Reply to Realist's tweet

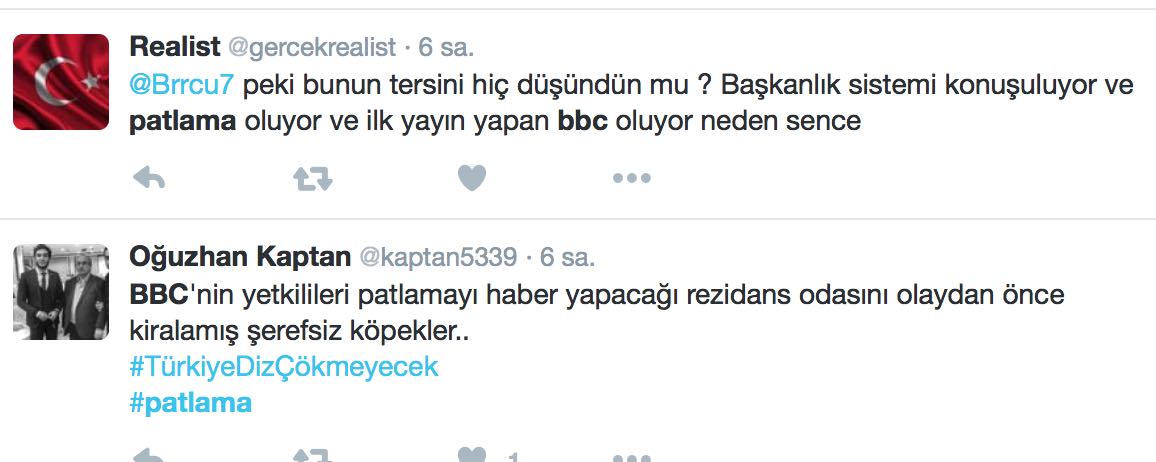point(148,178)
